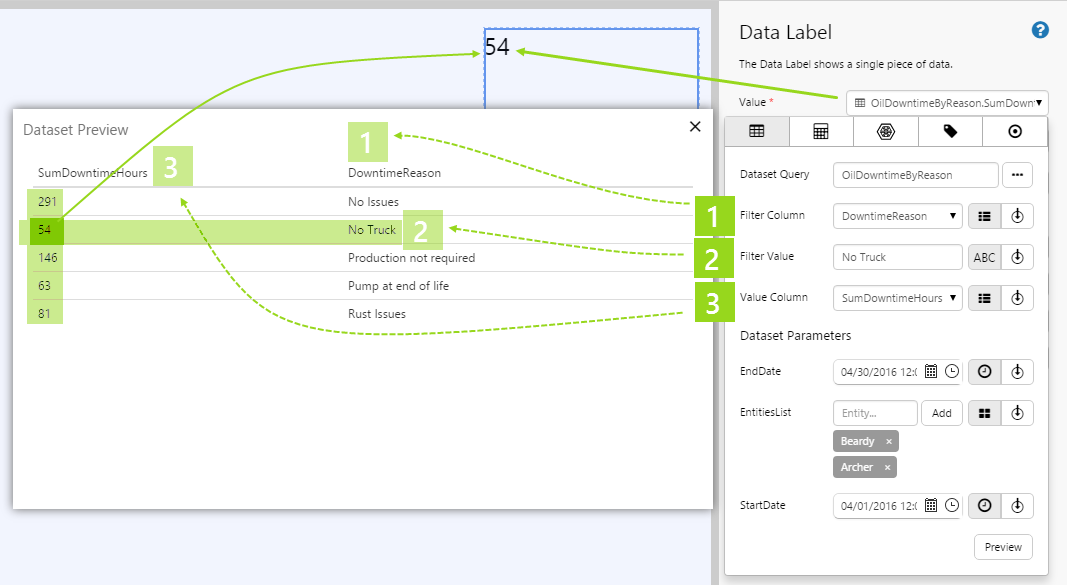Open the StartDate time picker clock

click(951, 505)
